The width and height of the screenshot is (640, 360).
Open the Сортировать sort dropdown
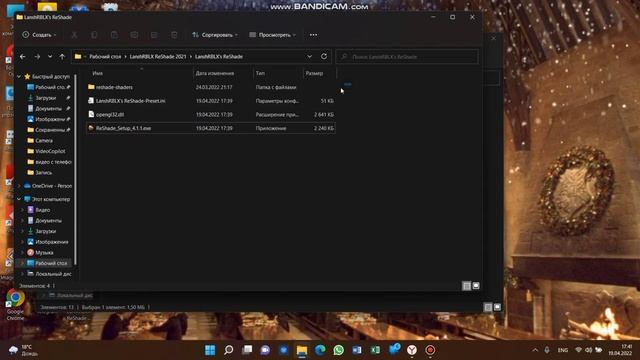tap(215, 35)
